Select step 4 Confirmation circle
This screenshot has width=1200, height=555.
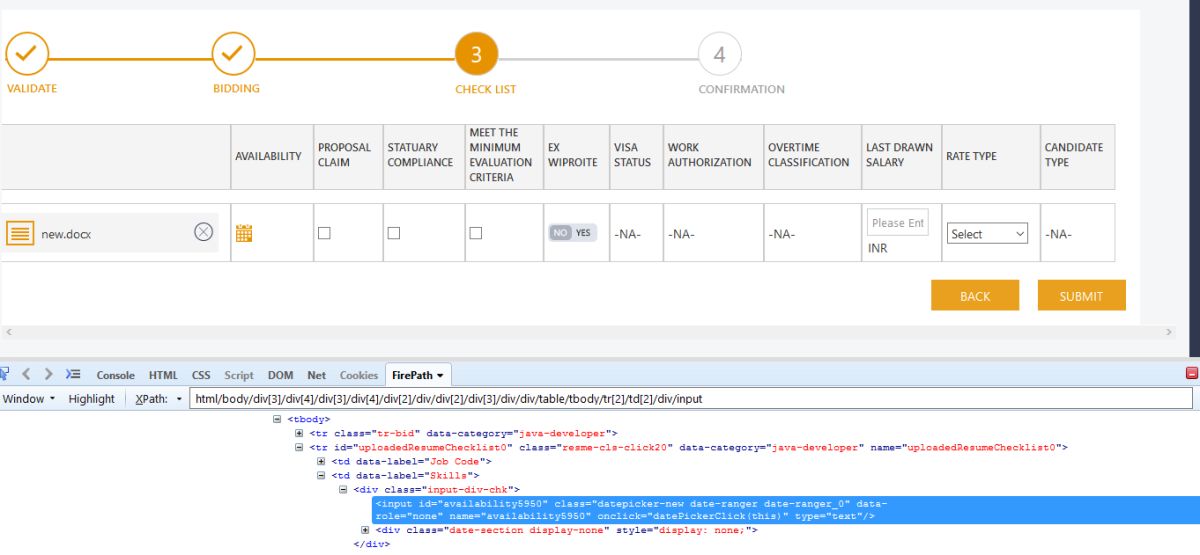(719, 54)
